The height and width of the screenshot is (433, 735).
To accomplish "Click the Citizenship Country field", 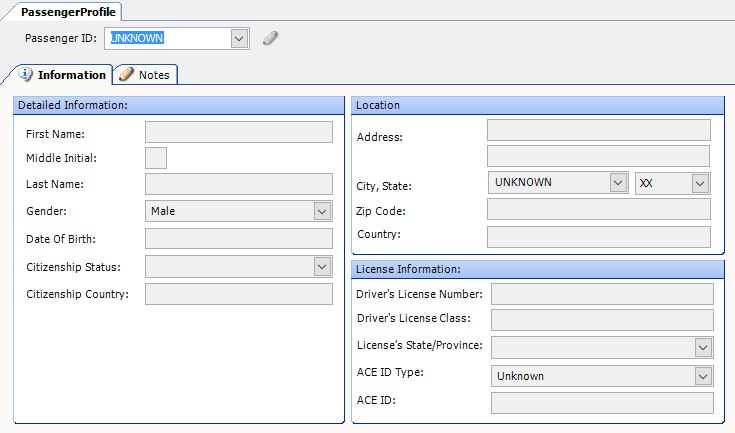I will pyautogui.click(x=238, y=294).
